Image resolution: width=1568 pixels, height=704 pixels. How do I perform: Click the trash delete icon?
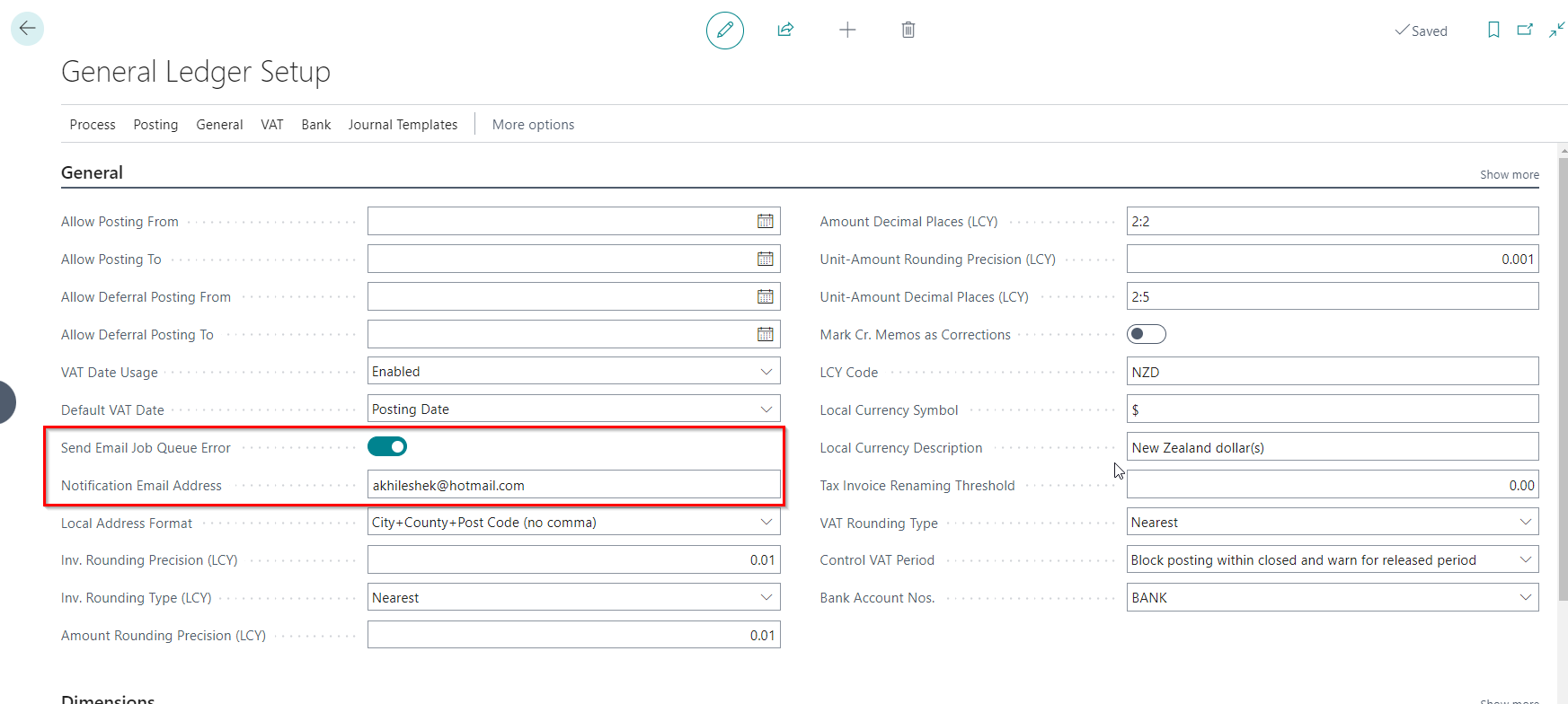pyautogui.click(x=908, y=31)
